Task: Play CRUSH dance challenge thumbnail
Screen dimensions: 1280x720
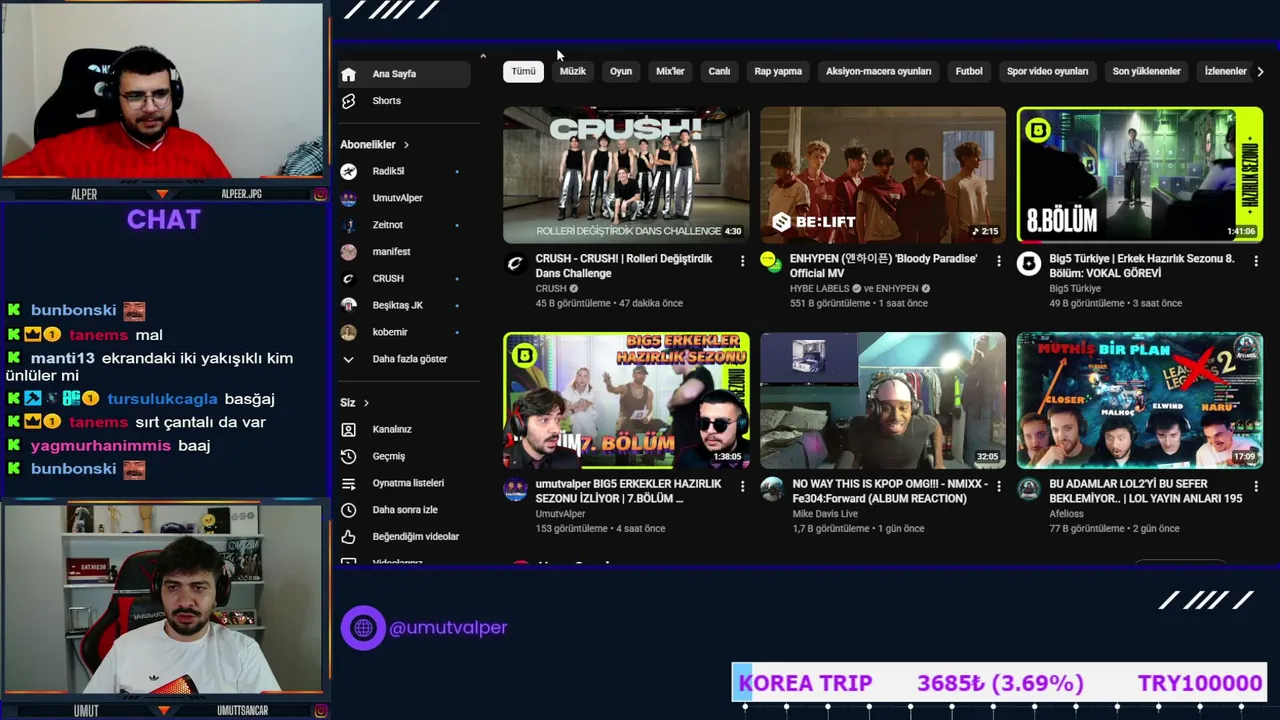Action: 626,175
